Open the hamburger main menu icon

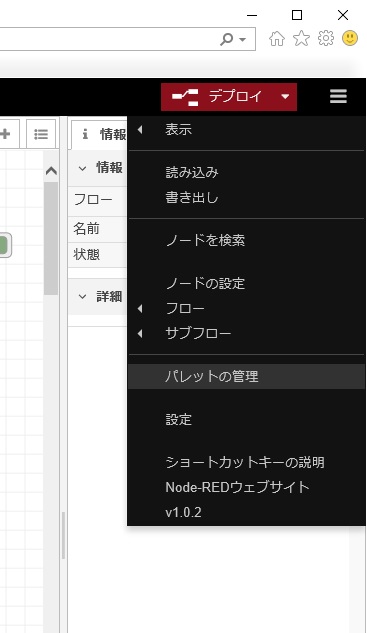(x=338, y=96)
